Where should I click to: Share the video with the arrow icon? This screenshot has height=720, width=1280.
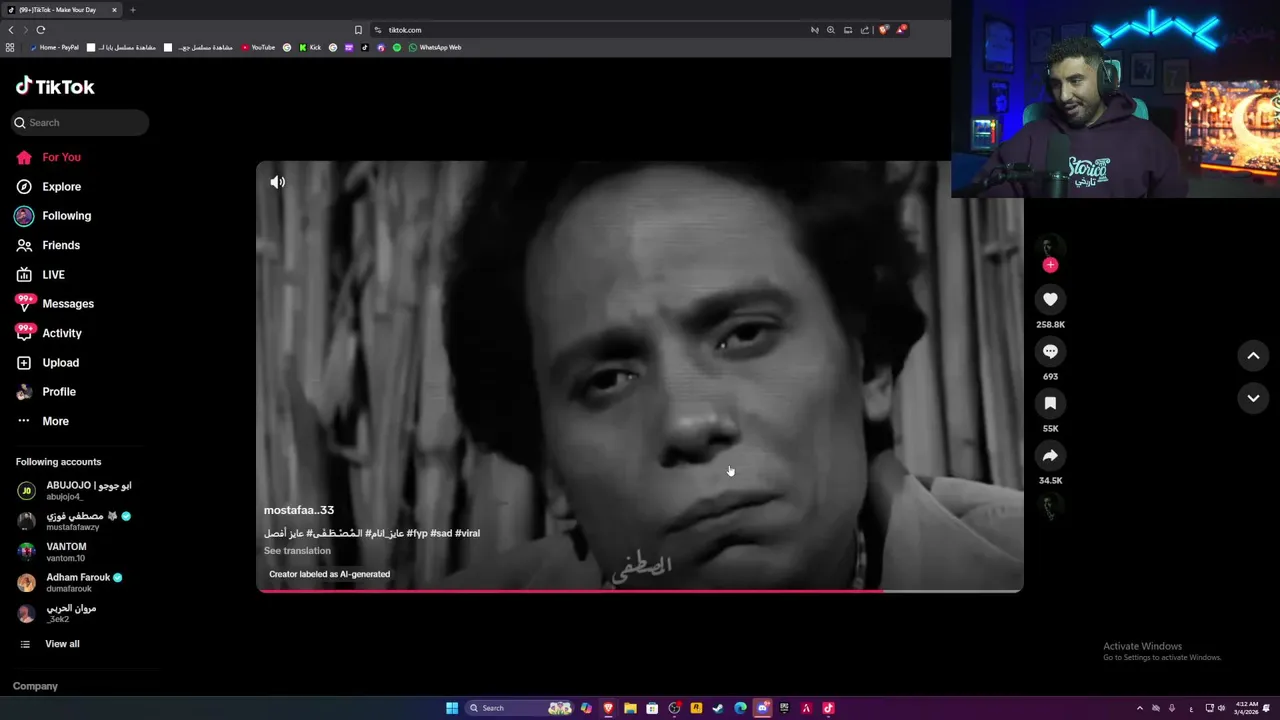click(1050, 455)
